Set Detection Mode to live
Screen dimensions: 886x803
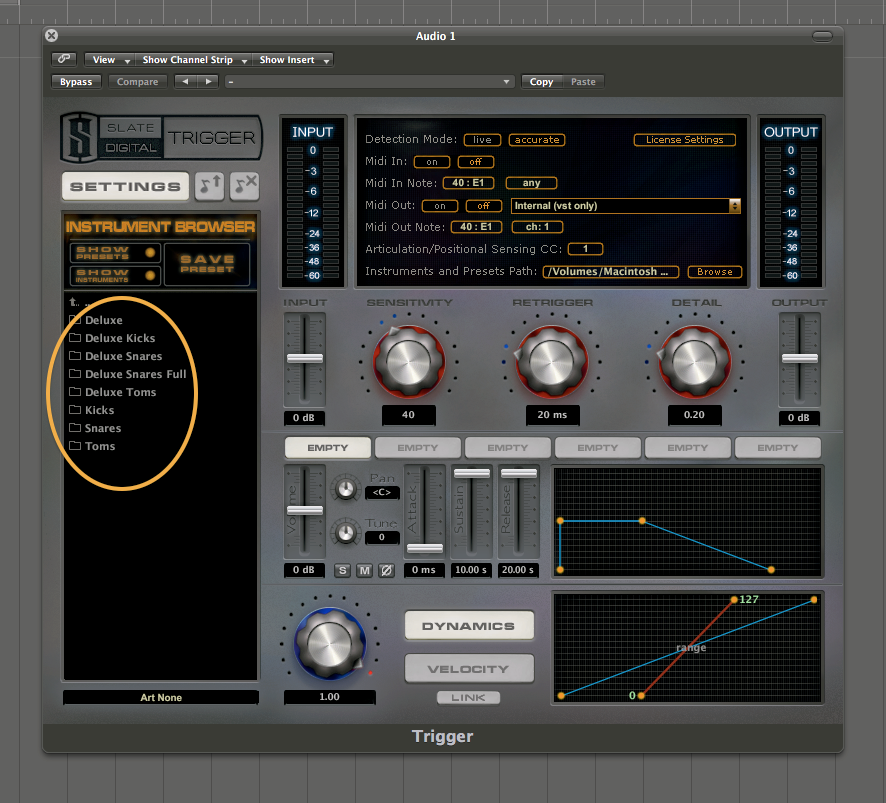click(482, 140)
